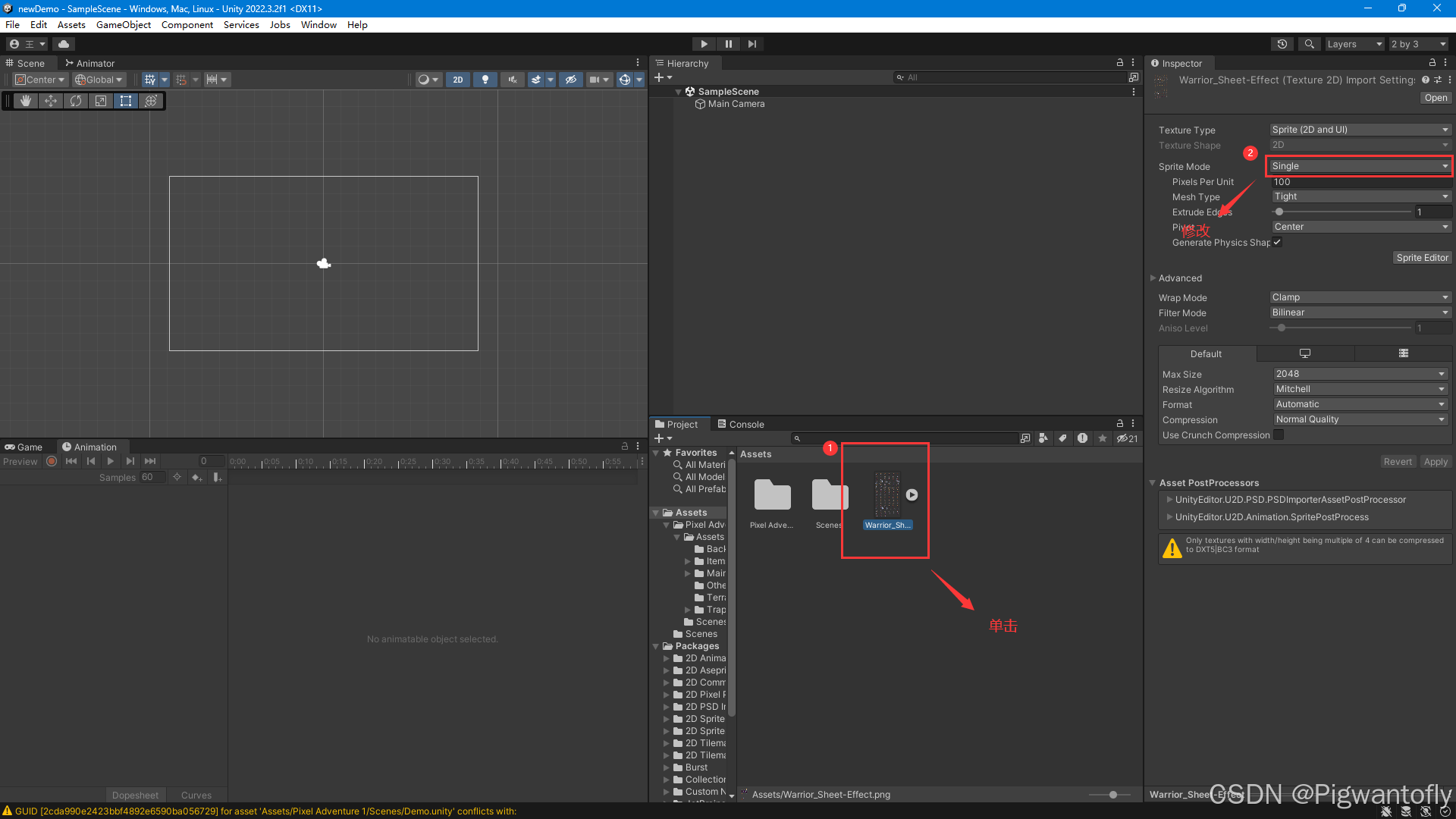Select the hand/pan tool
This screenshot has height=819, width=1456.
point(26,100)
